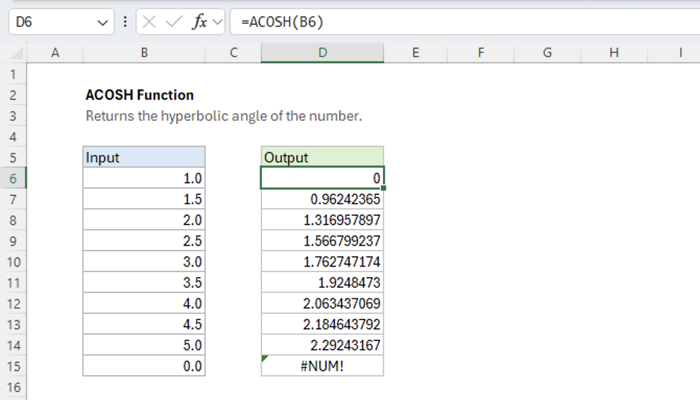The width and height of the screenshot is (700, 400).
Task: Select row 15 header
Action: pyautogui.click(x=13, y=367)
